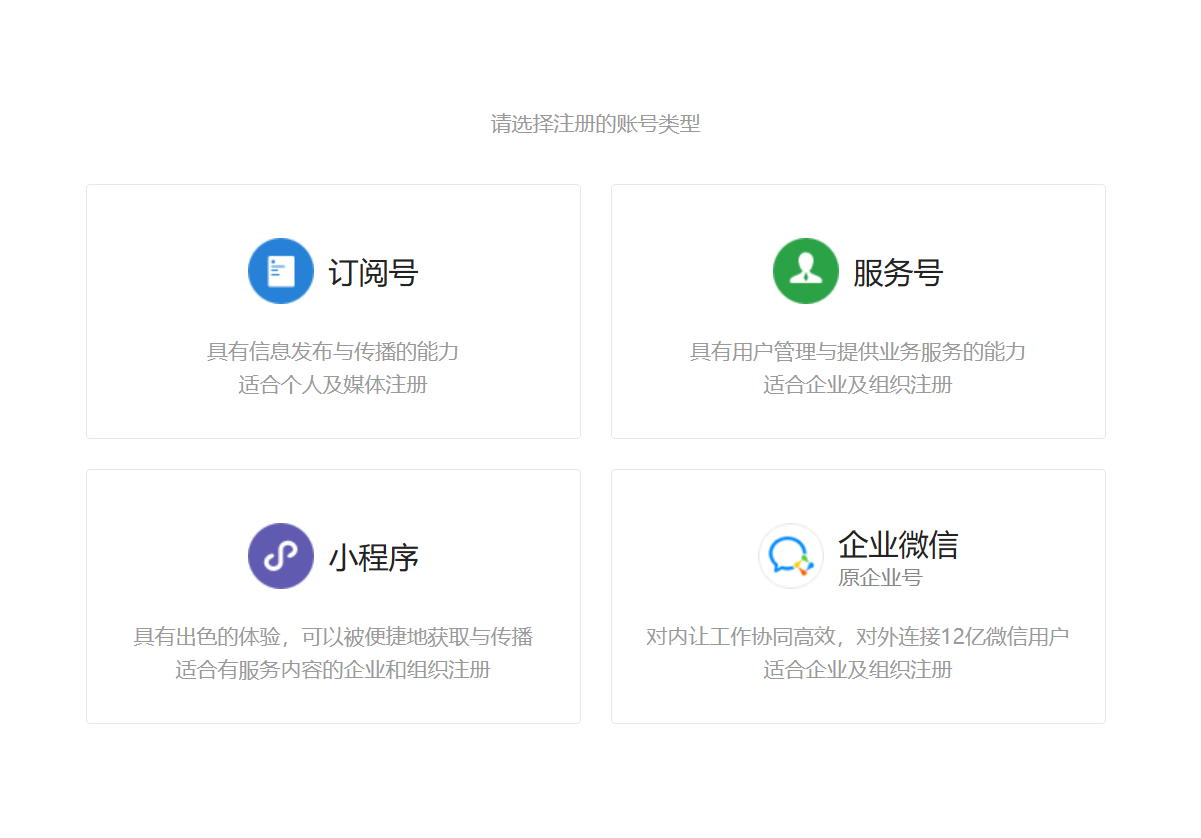The height and width of the screenshot is (838, 1201).
Task: Choose the 订阅号 registration card
Action: point(332,310)
